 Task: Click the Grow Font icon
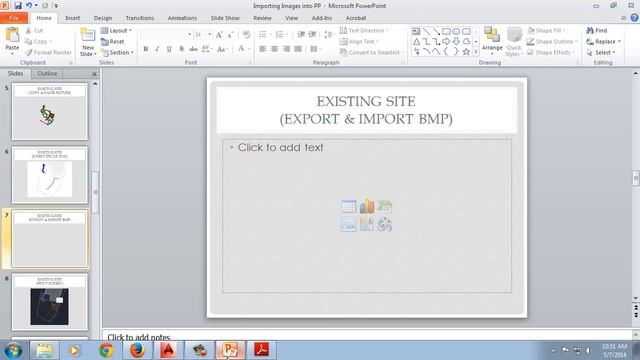(x=219, y=35)
